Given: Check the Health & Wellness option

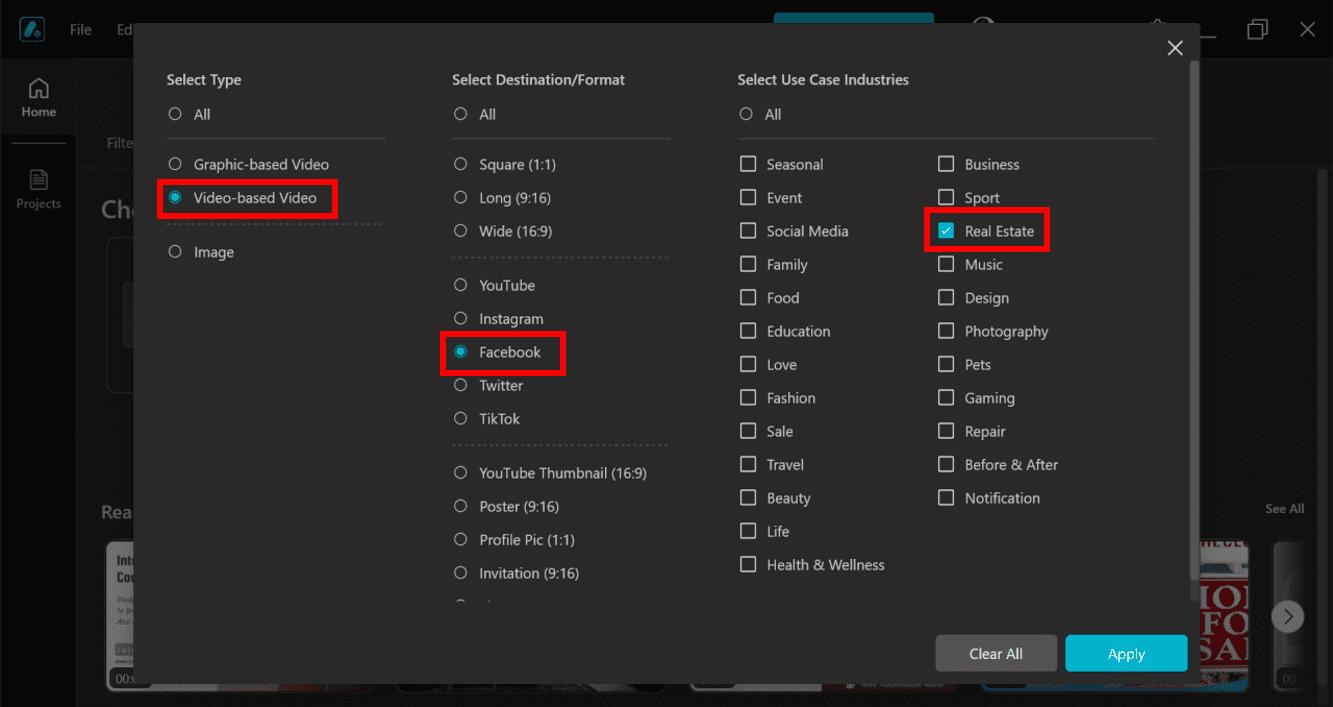Looking at the screenshot, I should coord(748,565).
